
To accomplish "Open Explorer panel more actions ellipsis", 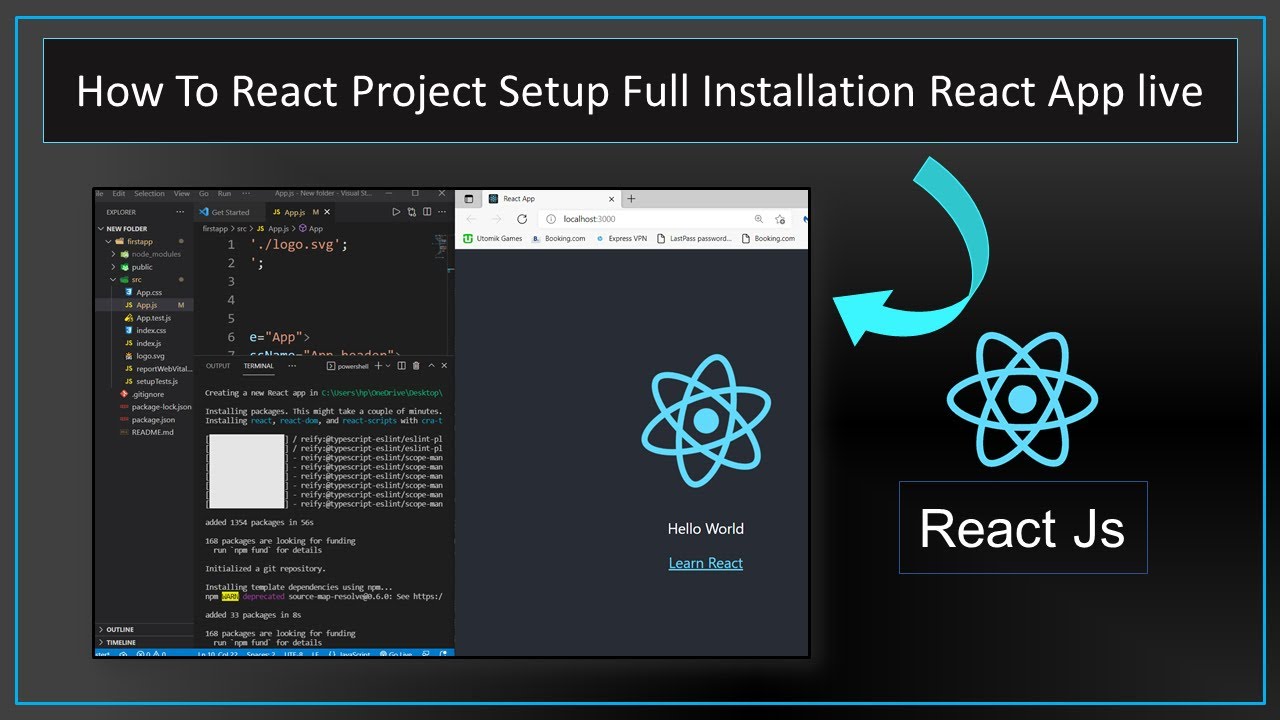I will coord(180,212).
